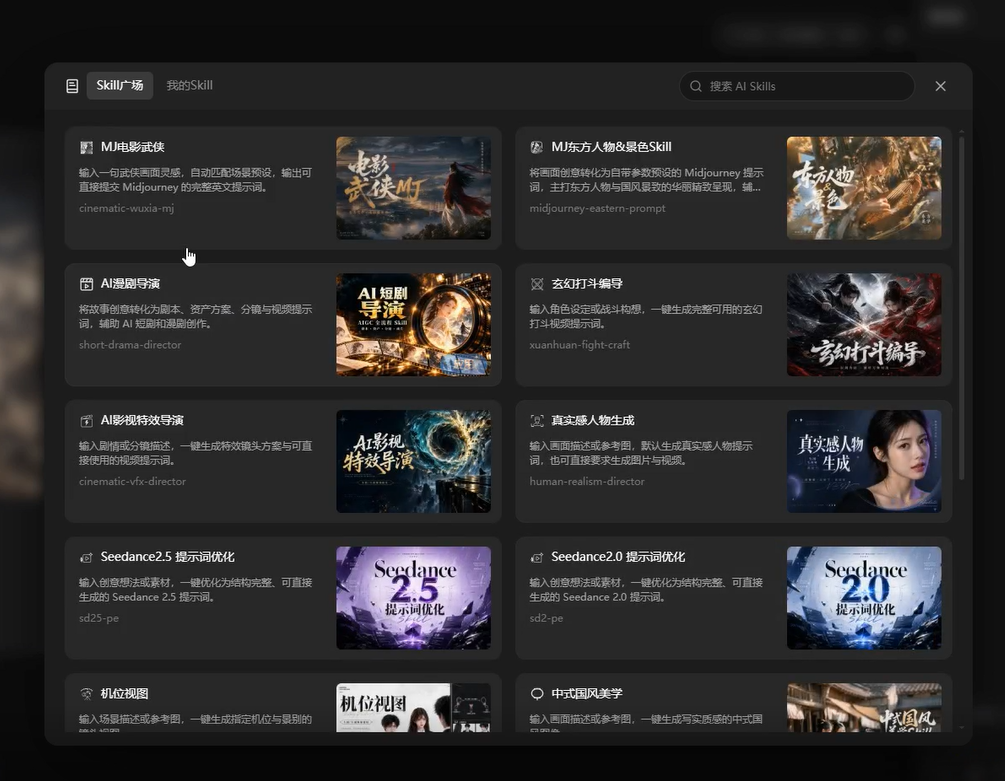Select the AI影视特效导演 cover thumbnail
Screen dimensions: 1005x781
point(413,461)
